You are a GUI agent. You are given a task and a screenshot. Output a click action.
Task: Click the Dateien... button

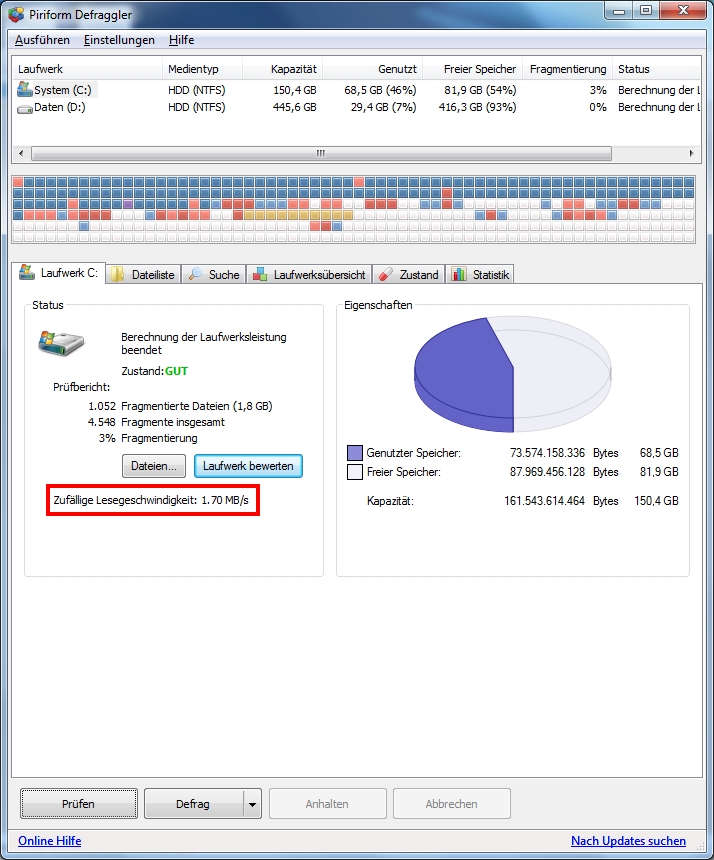[x=154, y=466]
